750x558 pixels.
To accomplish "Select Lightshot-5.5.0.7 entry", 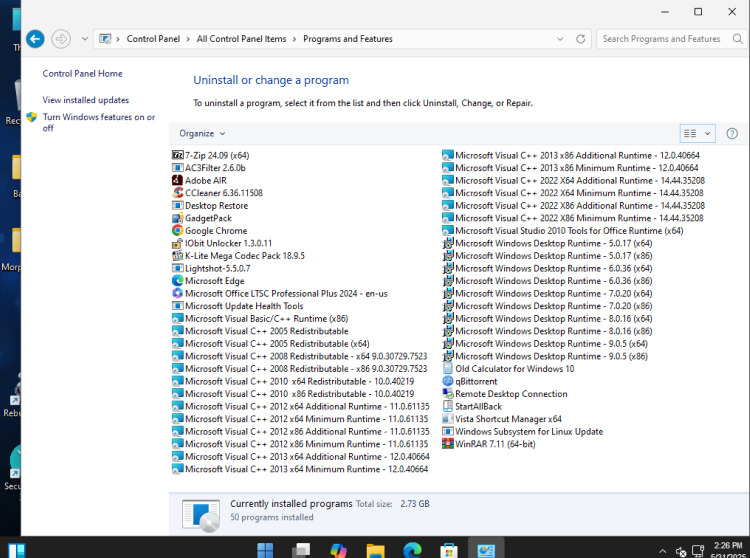I will [211, 268].
